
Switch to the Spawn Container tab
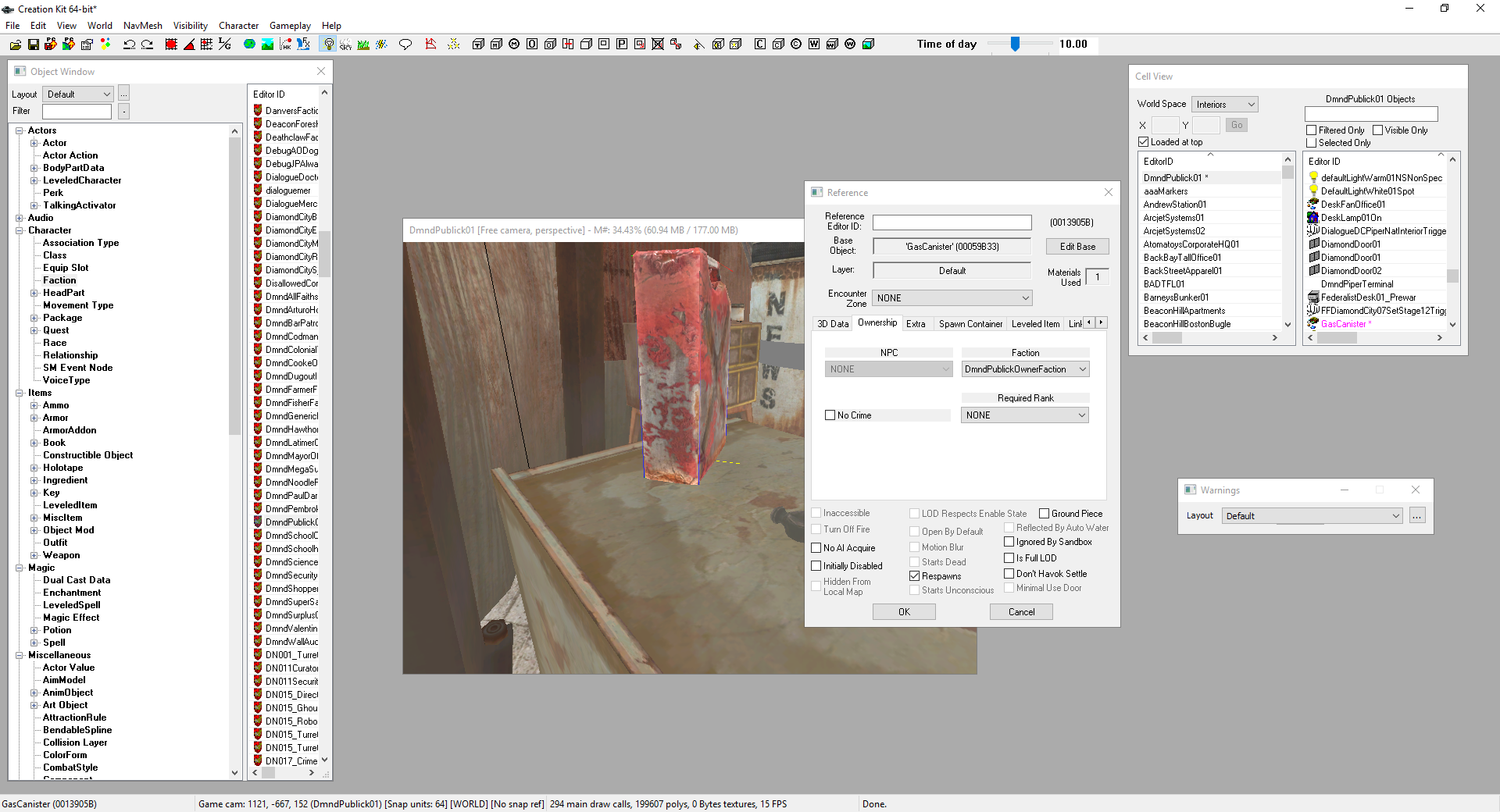970,324
